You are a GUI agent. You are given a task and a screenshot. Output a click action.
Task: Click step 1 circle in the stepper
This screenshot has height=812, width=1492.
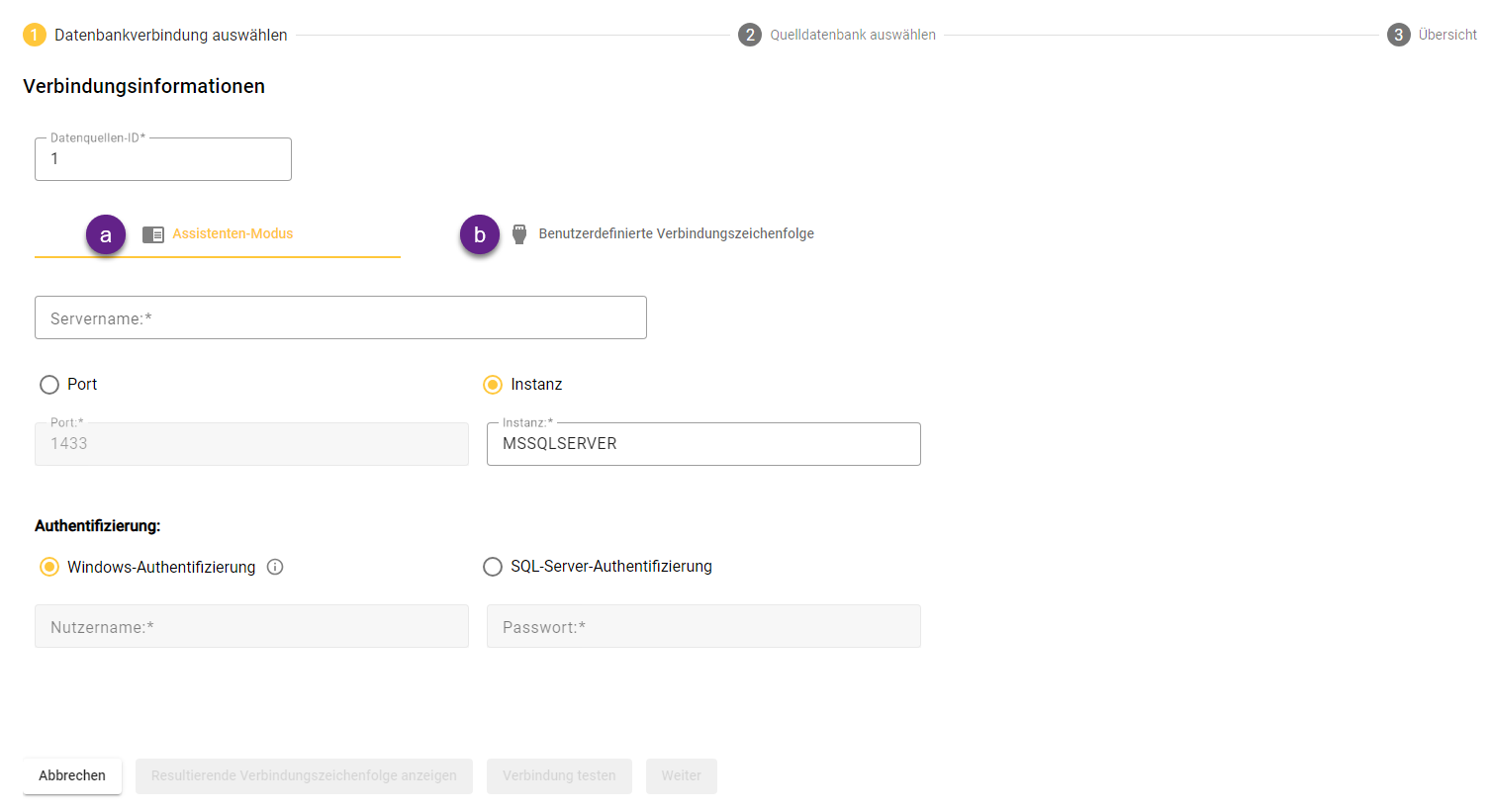tap(35, 35)
